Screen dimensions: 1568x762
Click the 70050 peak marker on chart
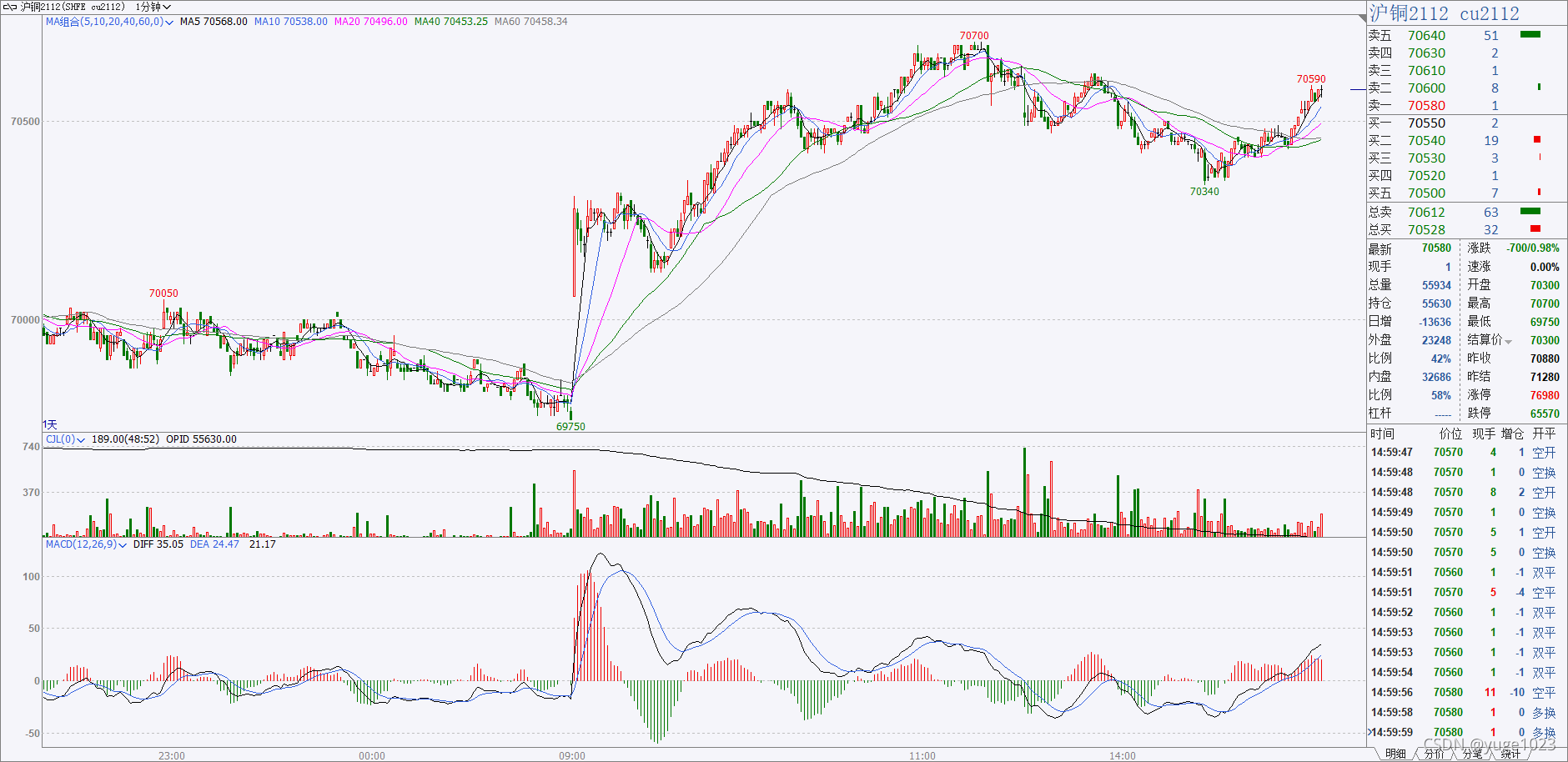coord(163,293)
